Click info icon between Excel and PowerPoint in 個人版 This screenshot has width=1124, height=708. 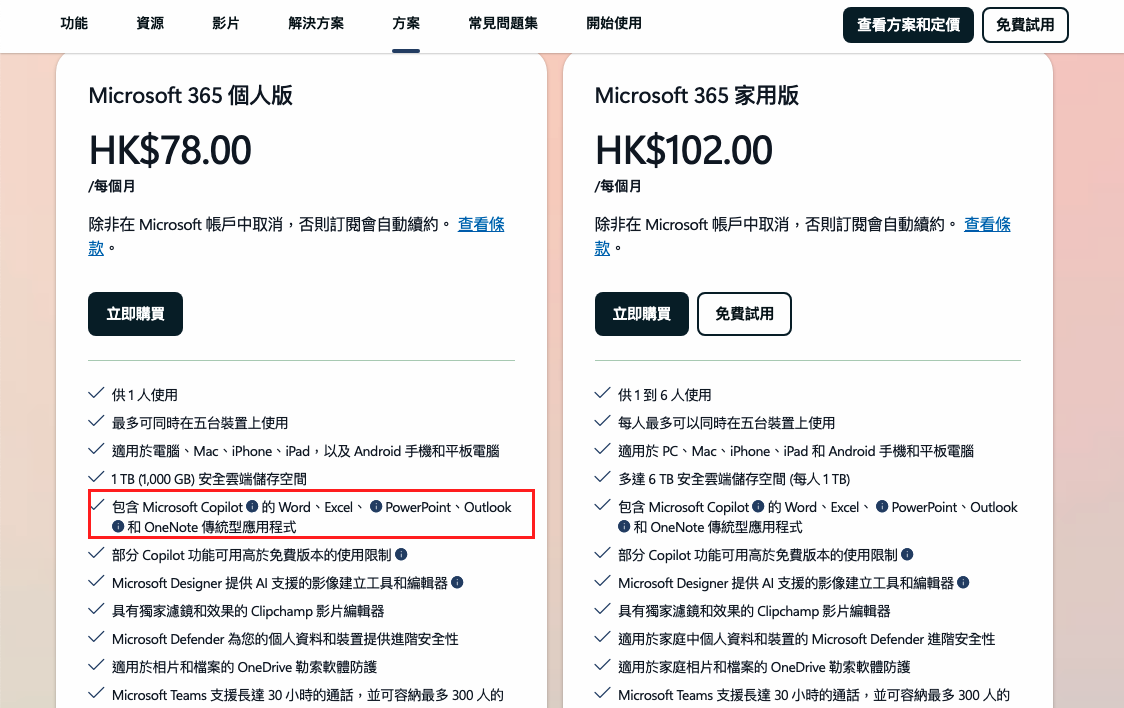pos(376,507)
